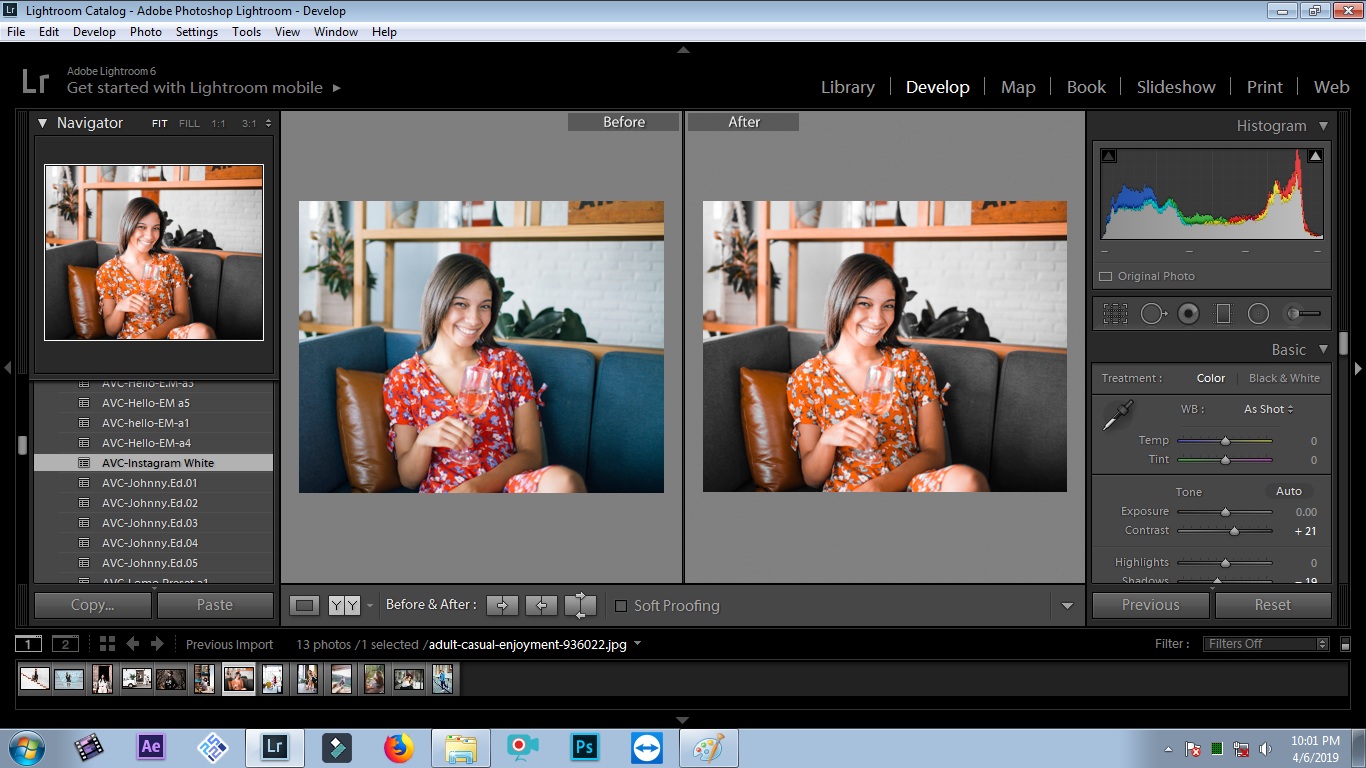Screen dimensions: 1366x768
Task: Click the Reset button
Action: point(1273,605)
